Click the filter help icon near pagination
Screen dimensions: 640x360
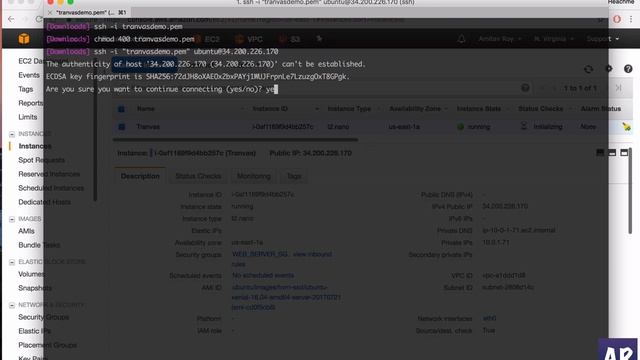525,88
